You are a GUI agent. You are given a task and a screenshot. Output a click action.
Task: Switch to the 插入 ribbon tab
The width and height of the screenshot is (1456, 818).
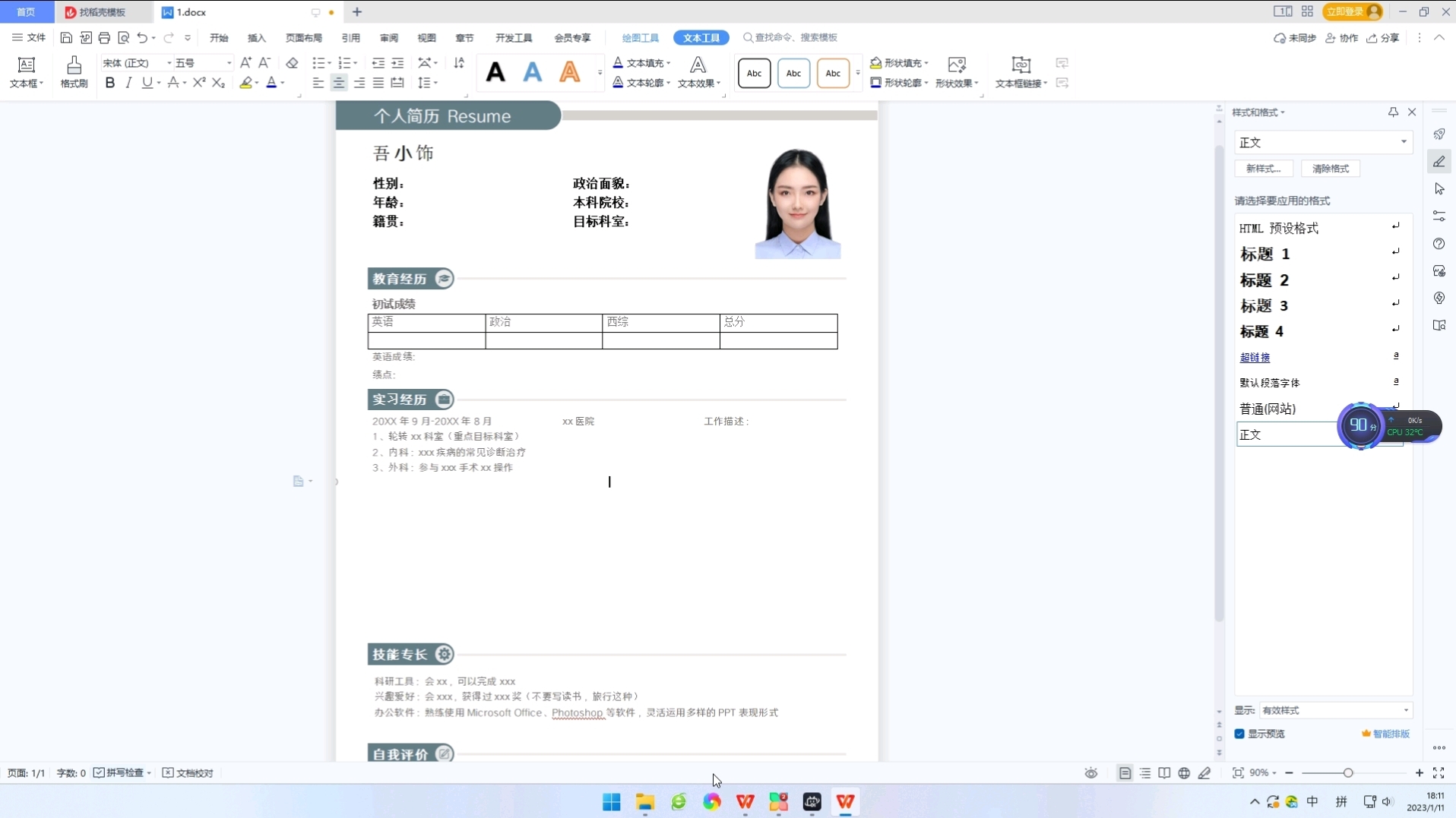point(256,37)
